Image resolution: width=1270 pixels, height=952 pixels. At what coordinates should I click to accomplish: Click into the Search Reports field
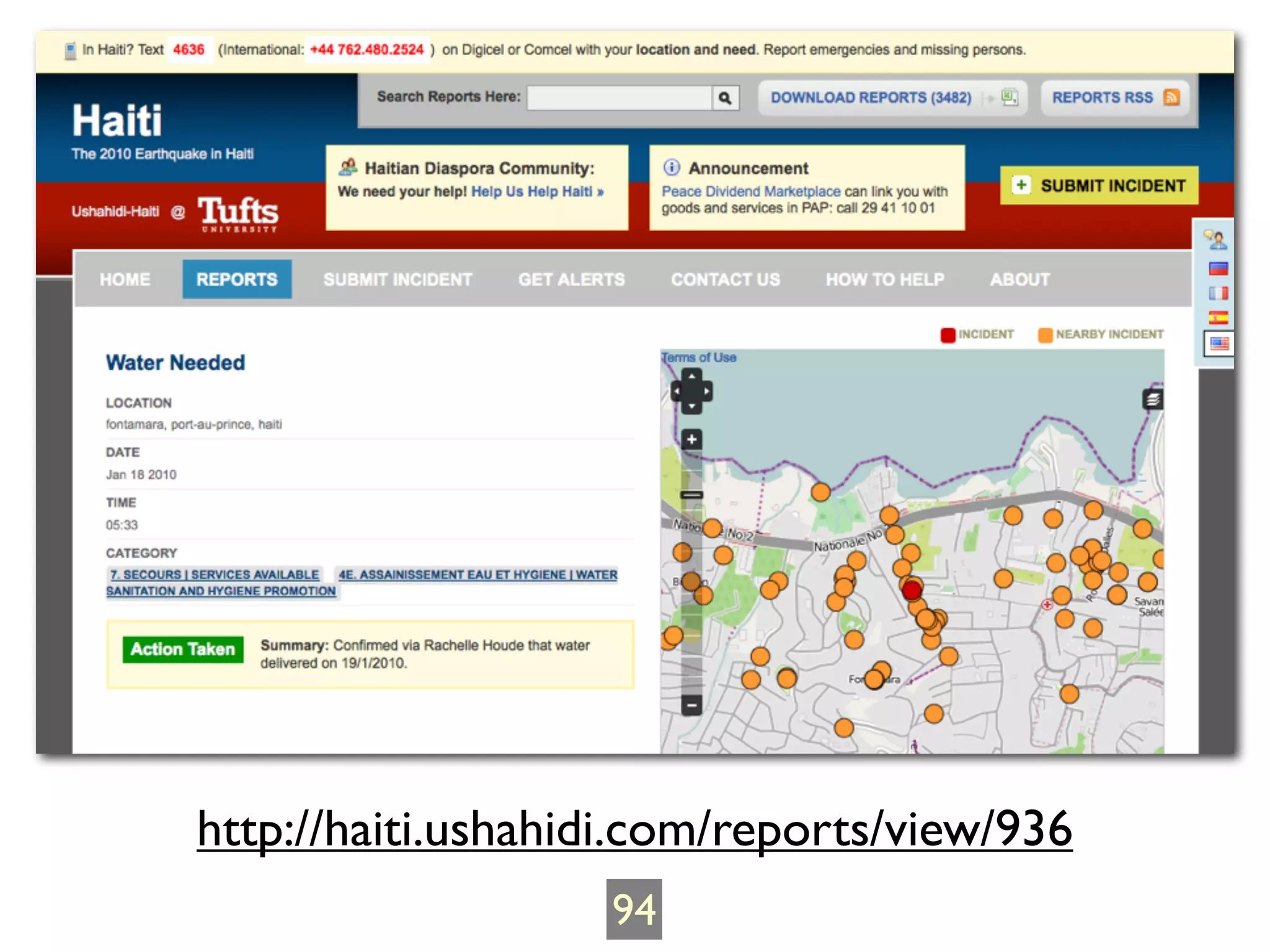(x=619, y=98)
